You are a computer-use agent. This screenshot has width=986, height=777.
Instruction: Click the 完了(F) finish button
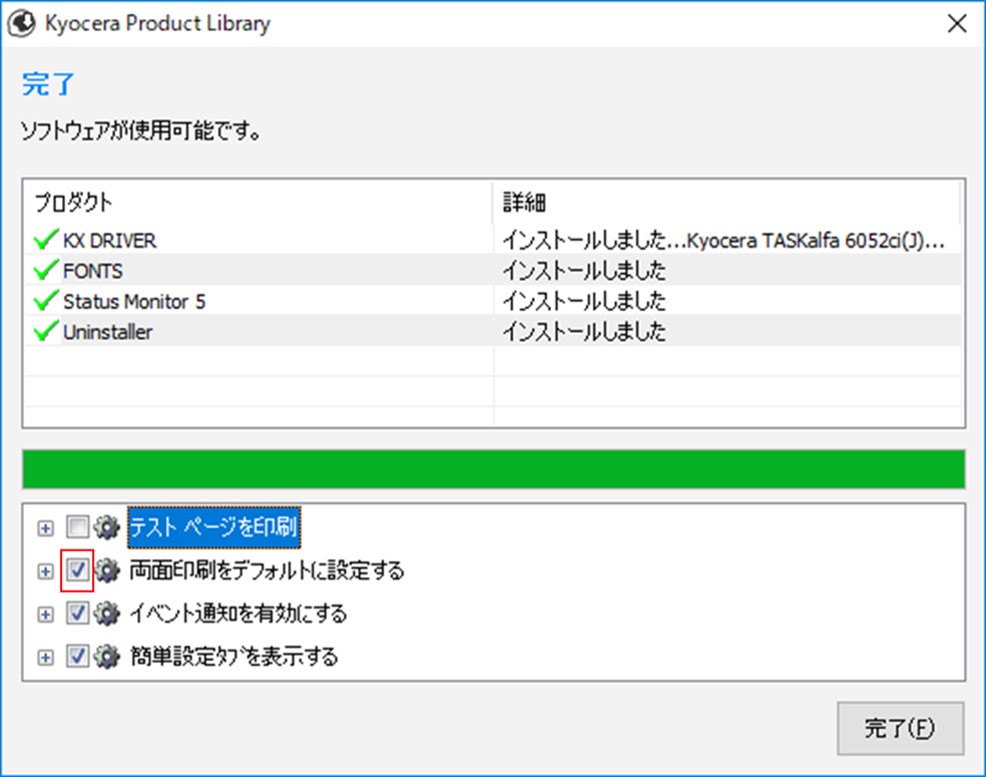pos(900,728)
